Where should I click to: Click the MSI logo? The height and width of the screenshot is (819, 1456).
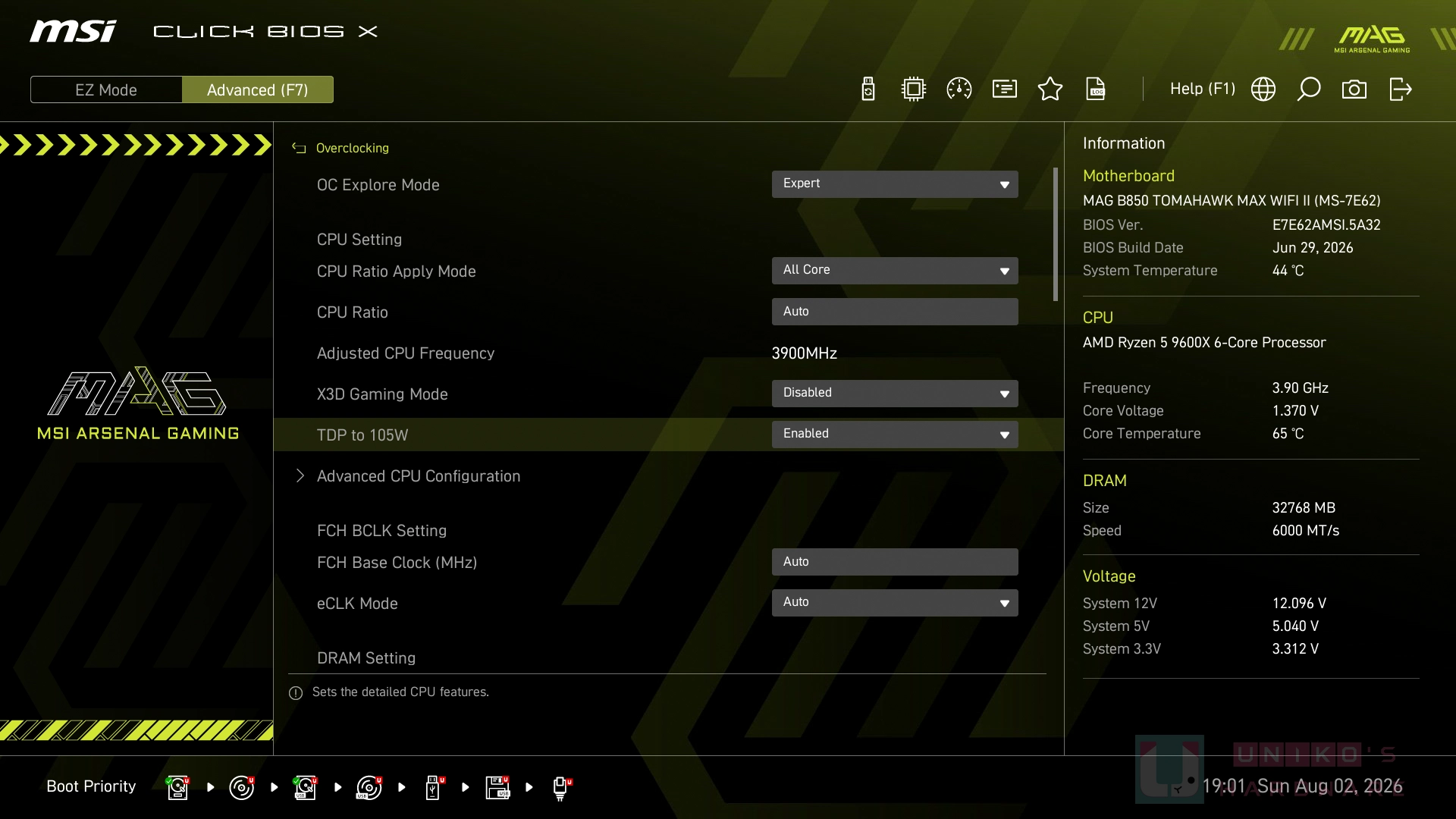(74, 31)
